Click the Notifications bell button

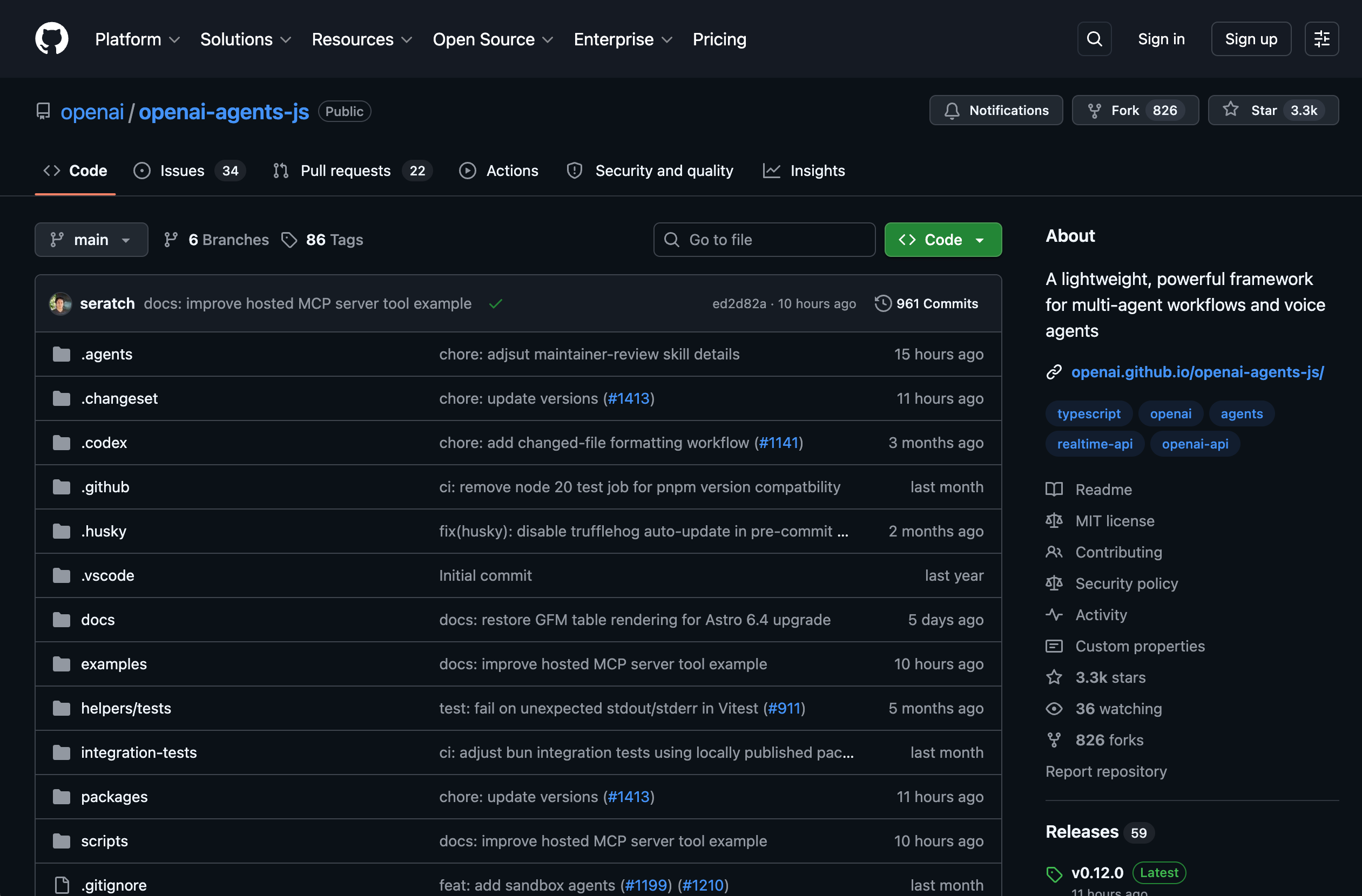996,110
